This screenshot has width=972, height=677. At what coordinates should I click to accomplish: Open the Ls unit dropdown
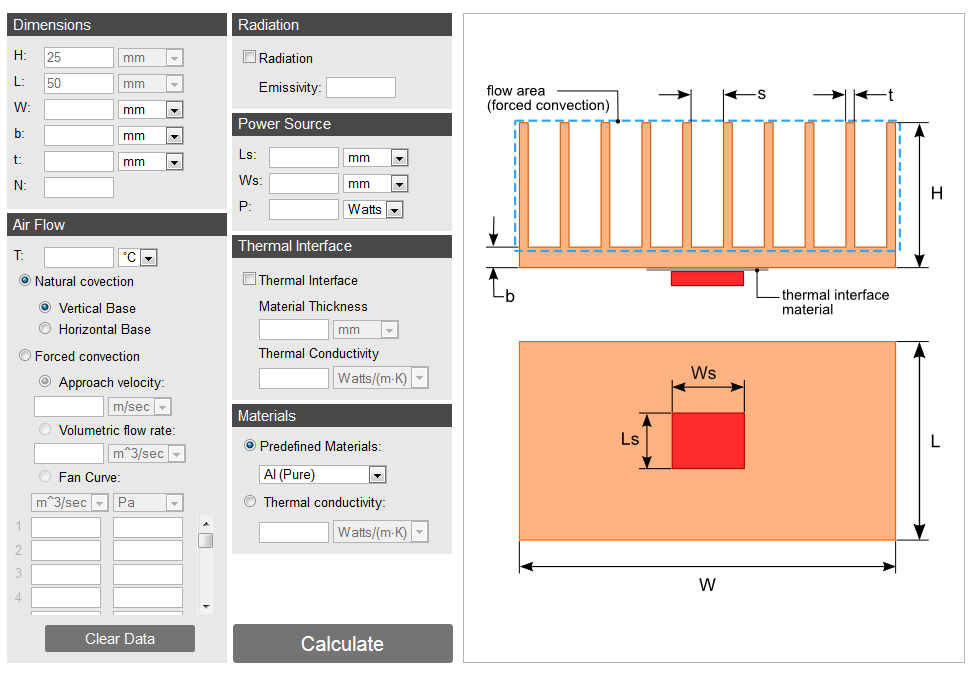click(x=375, y=158)
